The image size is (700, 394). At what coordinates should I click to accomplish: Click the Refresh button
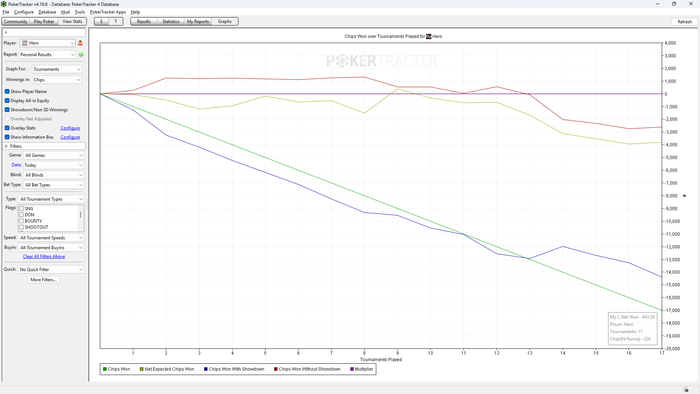coord(684,22)
